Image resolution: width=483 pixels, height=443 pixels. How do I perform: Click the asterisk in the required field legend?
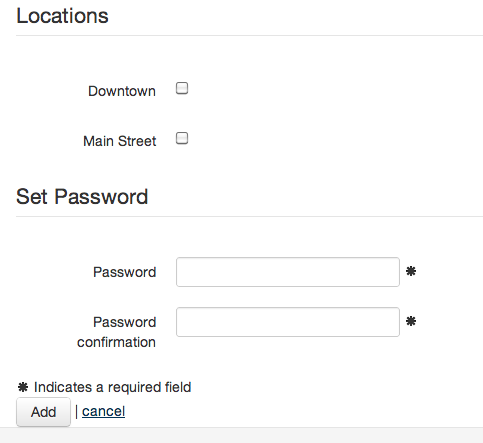tap(23, 387)
